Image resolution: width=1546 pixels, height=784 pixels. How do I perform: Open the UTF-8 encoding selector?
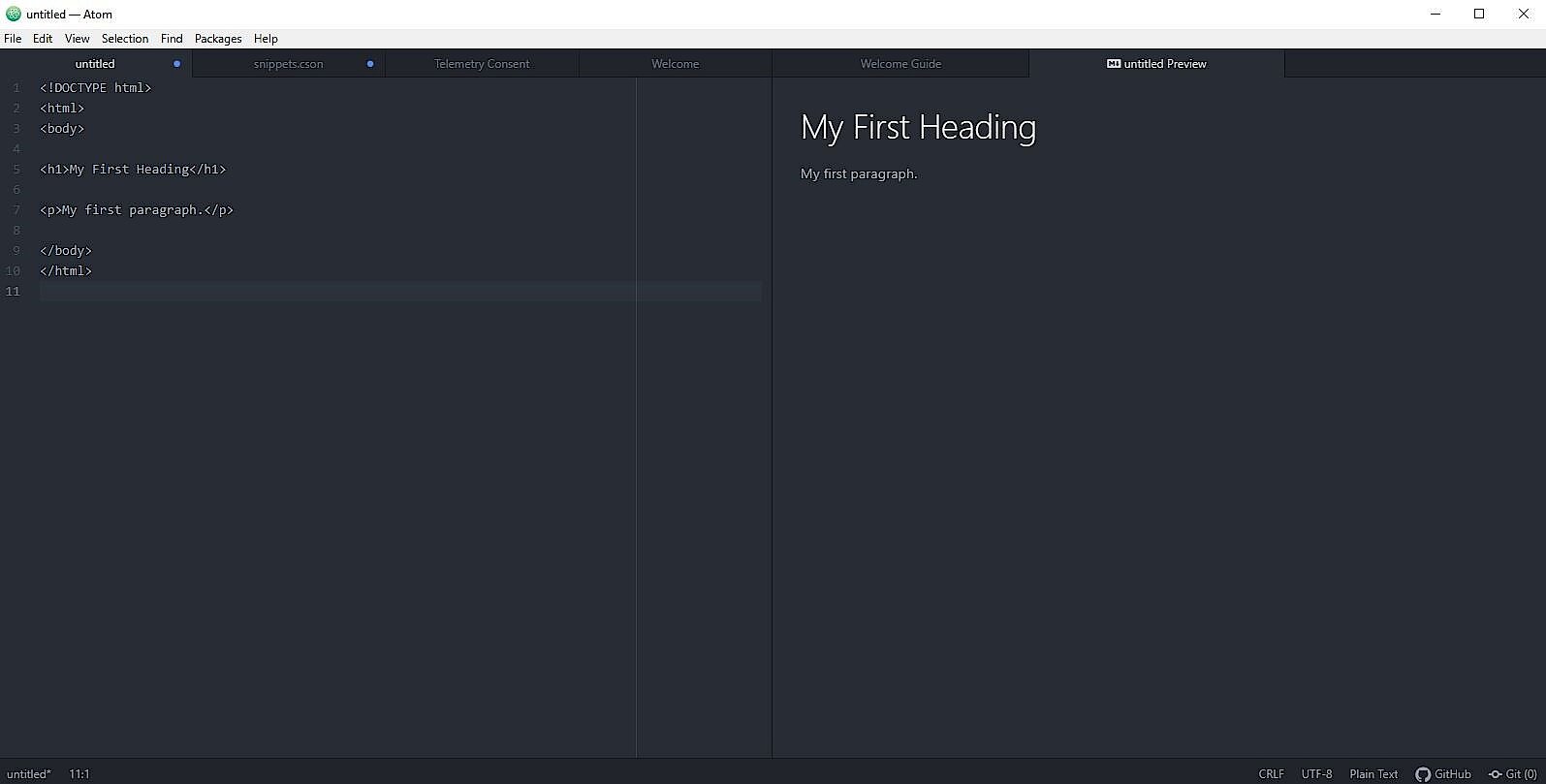coord(1316,774)
